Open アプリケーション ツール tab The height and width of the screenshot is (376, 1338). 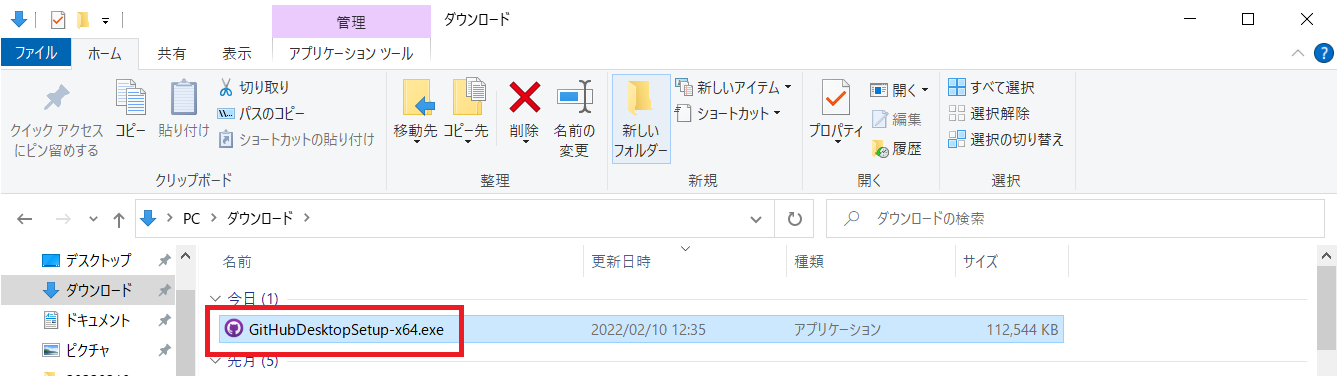[x=352, y=53]
